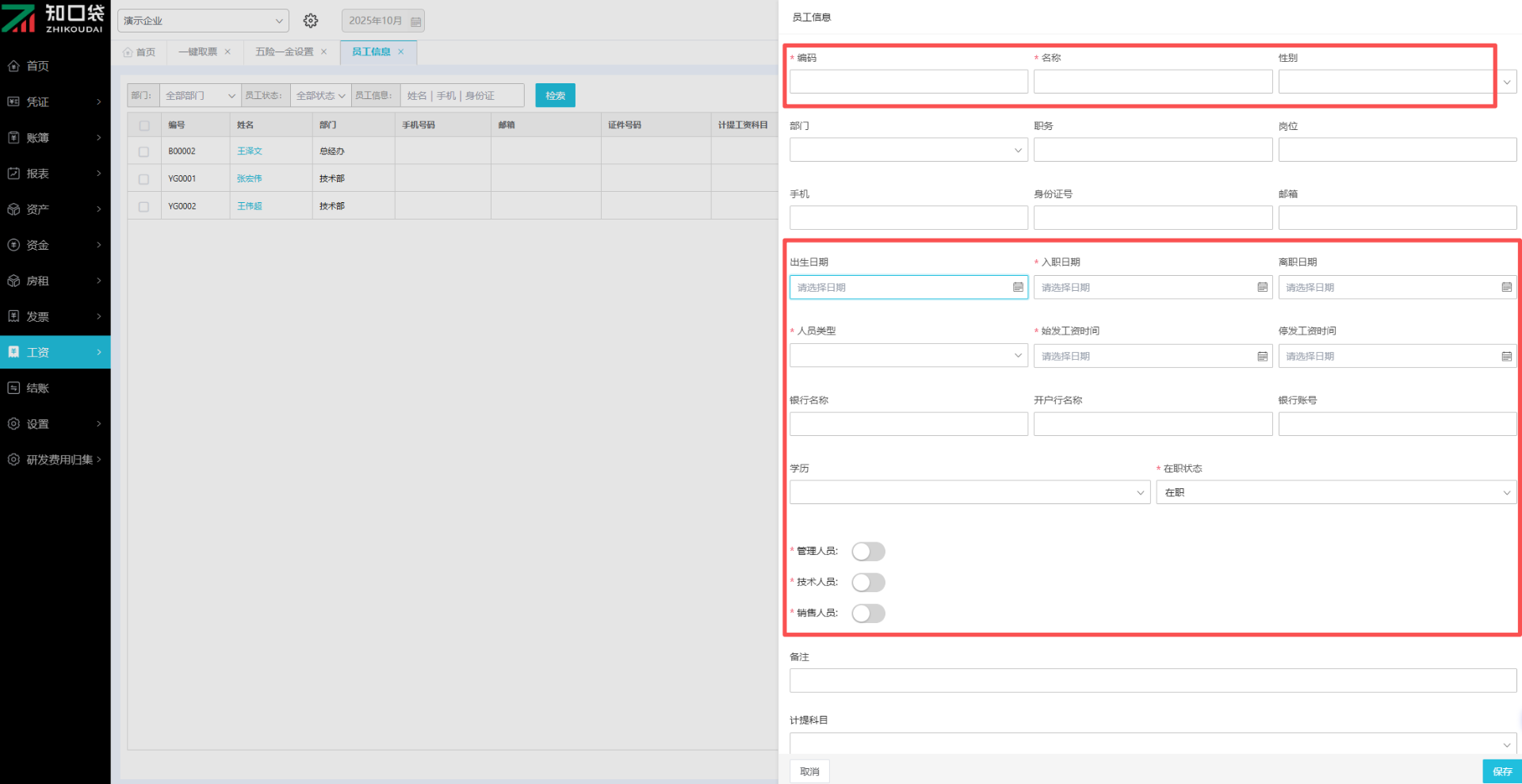Click the 2025年10月 period calendar icon
The width and height of the screenshot is (1522, 784).
tap(415, 21)
